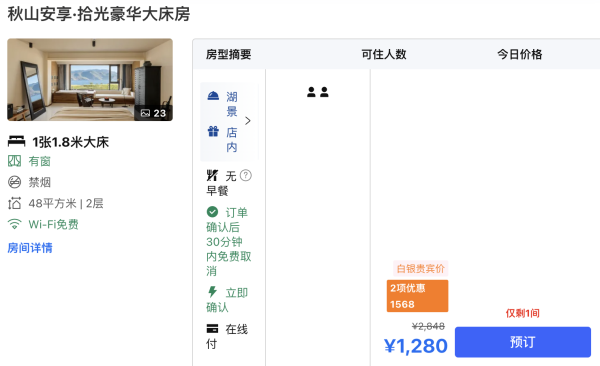Image resolution: width=600 pixels, height=366 pixels.
Task: Click the no-smoking icon beside 禁烟
Action: point(15,182)
